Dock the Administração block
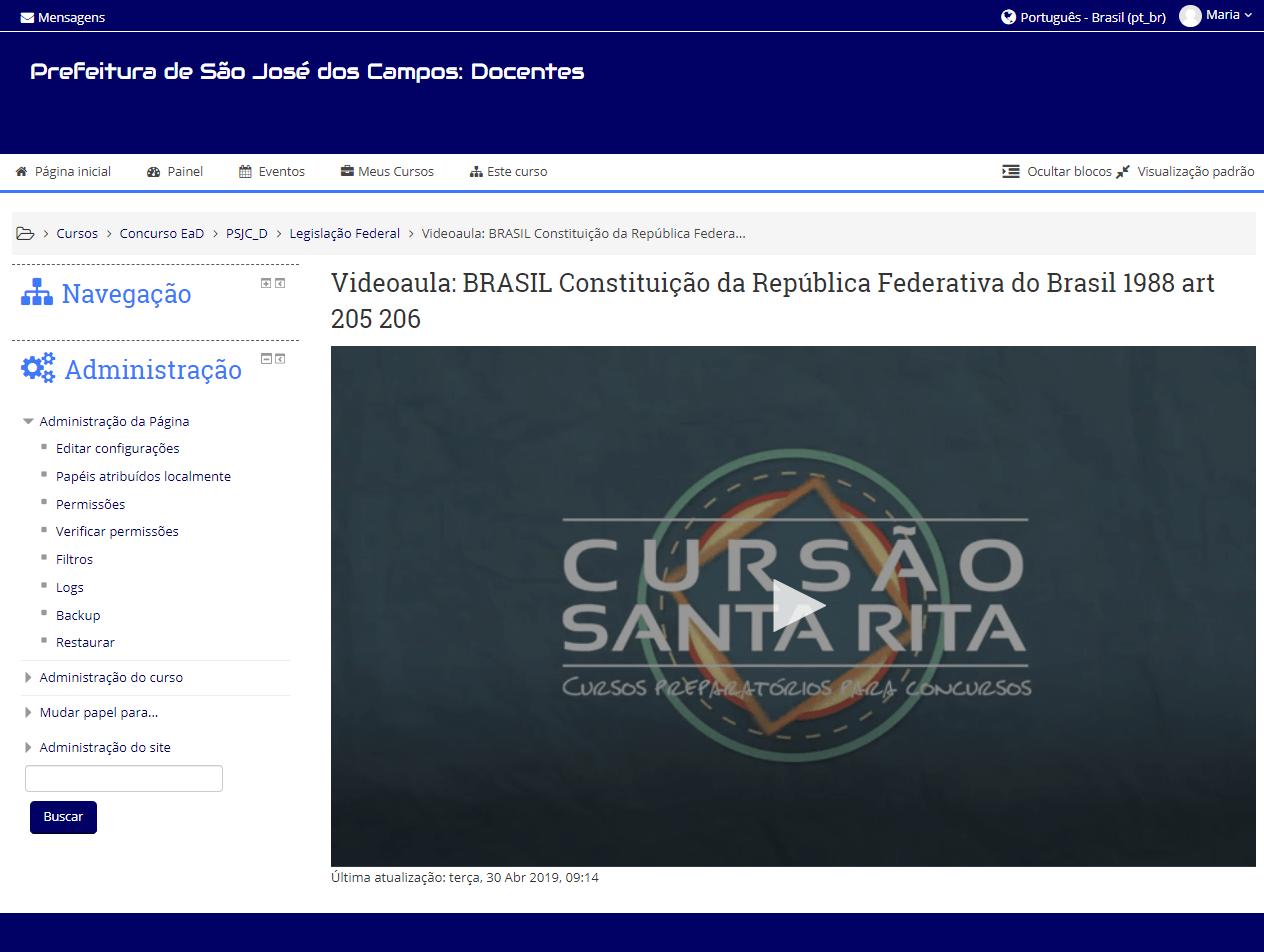The height and width of the screenshot is (952, 1264). (280, 359)
